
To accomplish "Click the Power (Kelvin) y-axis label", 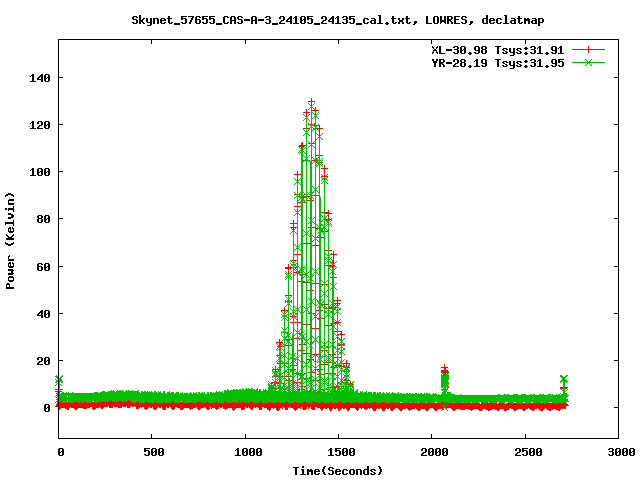I will [x=10, y=241].
